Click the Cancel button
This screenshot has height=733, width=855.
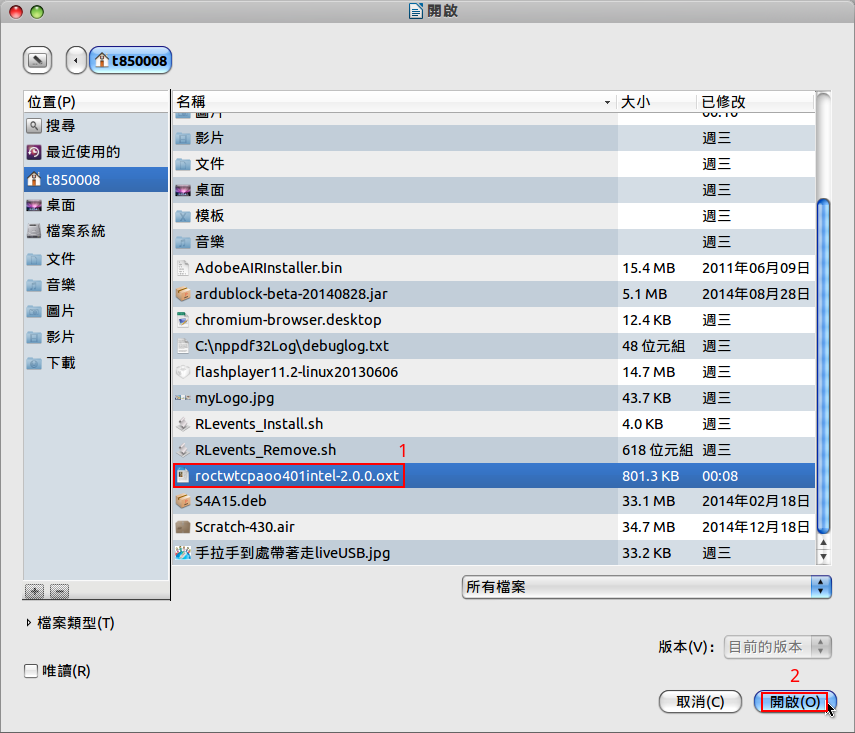click(700, 702)
